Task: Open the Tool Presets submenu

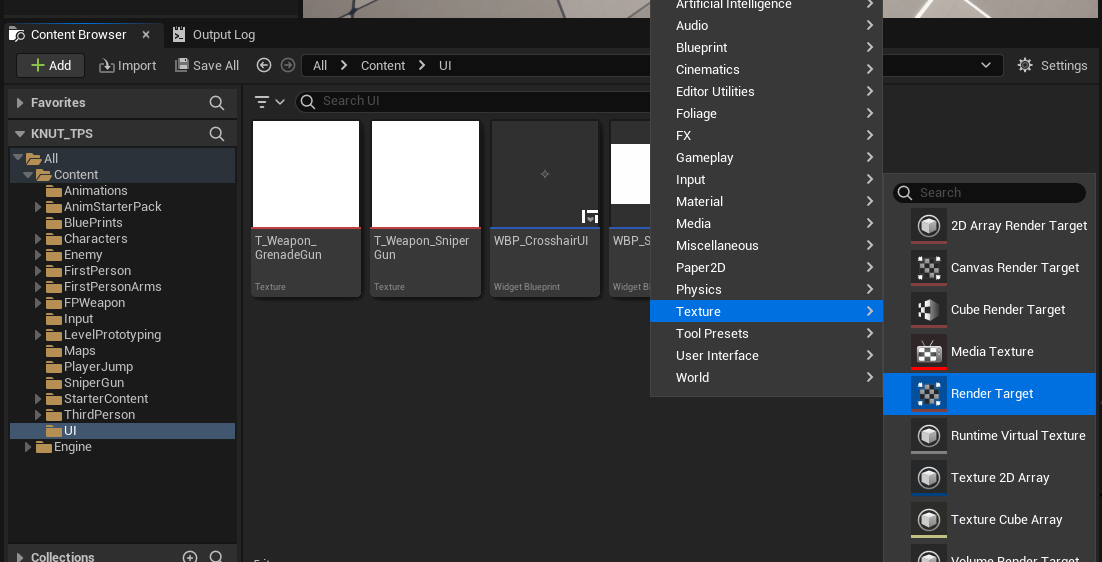Action: pyautogui.click(x=766, y=334)
